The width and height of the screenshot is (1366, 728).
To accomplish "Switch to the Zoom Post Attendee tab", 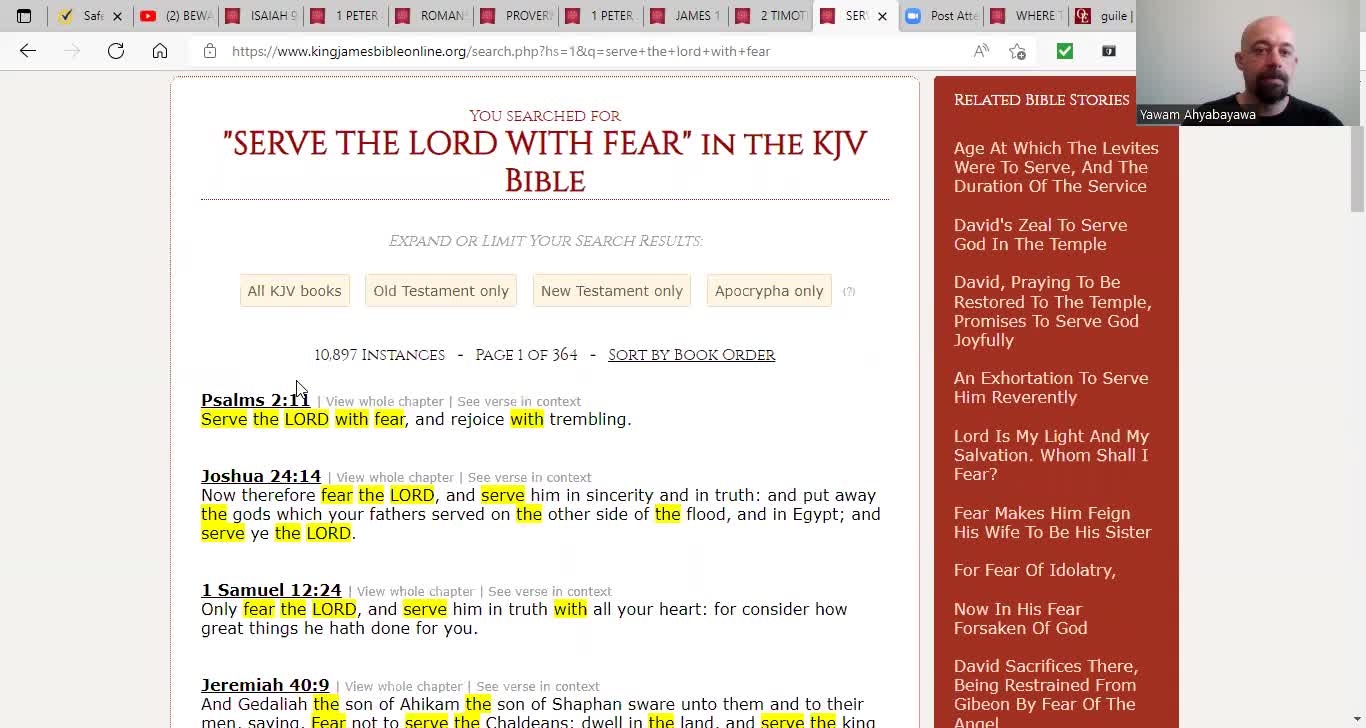I will coord(942,16).
